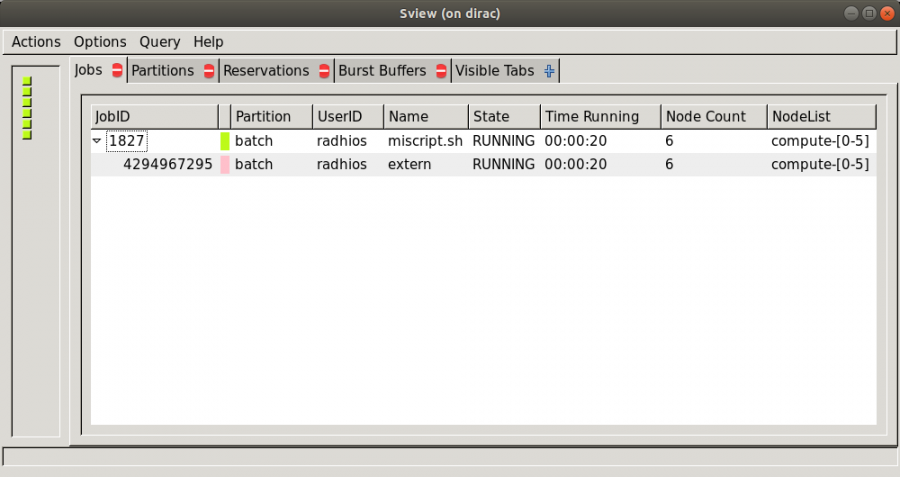The height and width of the screenshot is (477, 900).
Task: Sort by Time Running column header
Action: click(600, 117)
